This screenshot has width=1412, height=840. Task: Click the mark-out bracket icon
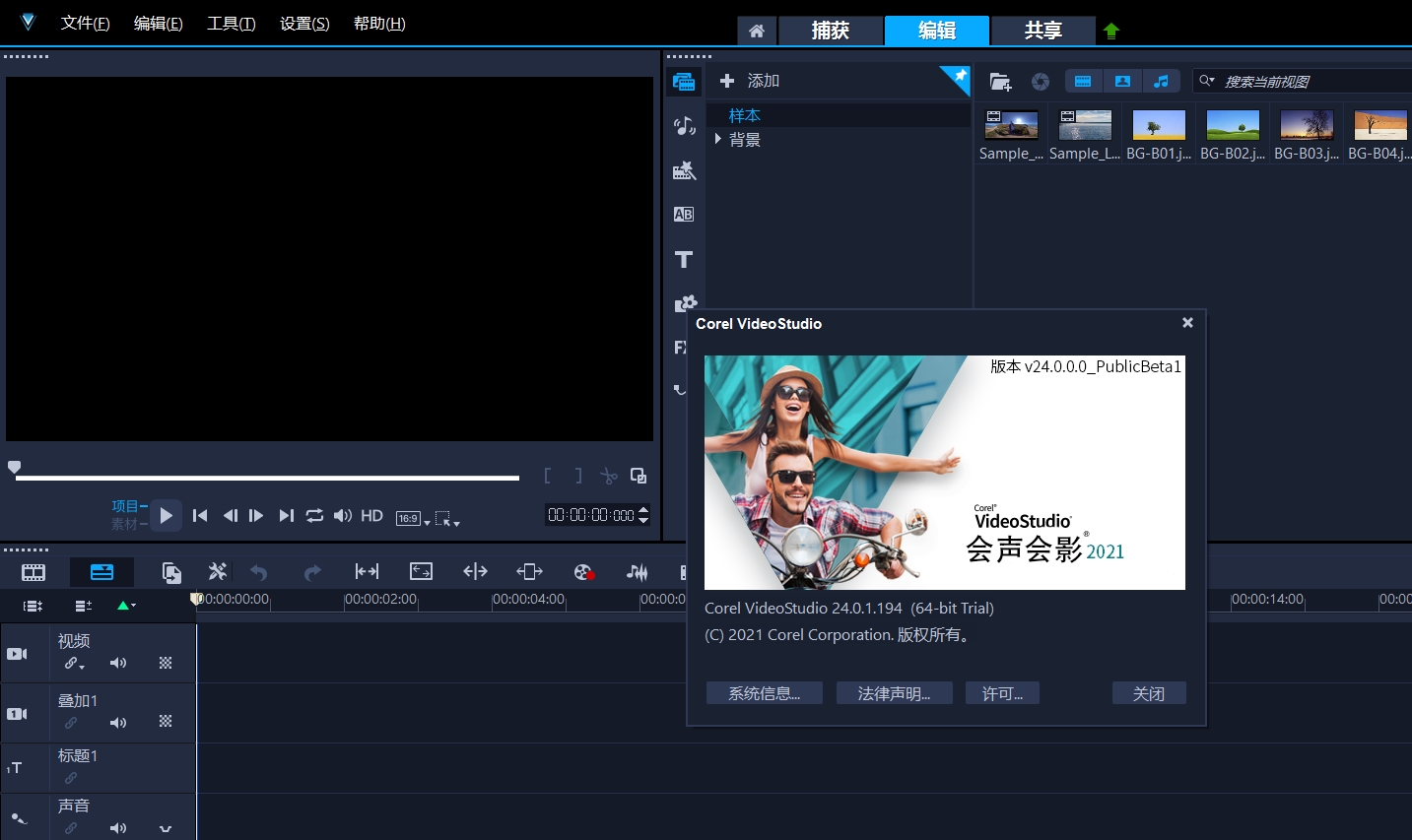pyautogui.click(x=578, y=476)
